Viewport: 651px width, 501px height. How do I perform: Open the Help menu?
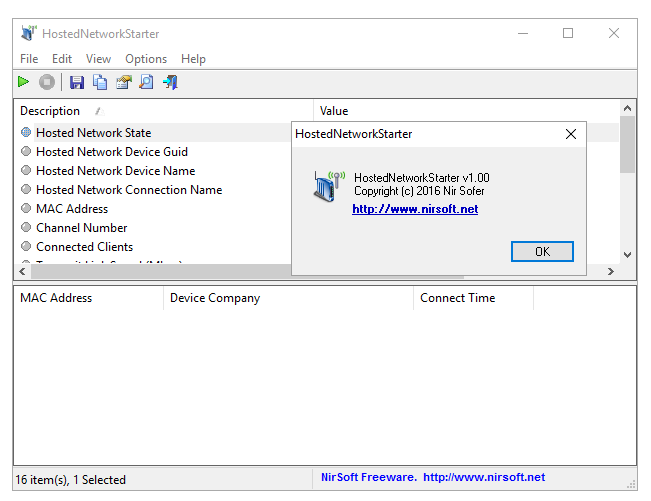tap(193, 59)
